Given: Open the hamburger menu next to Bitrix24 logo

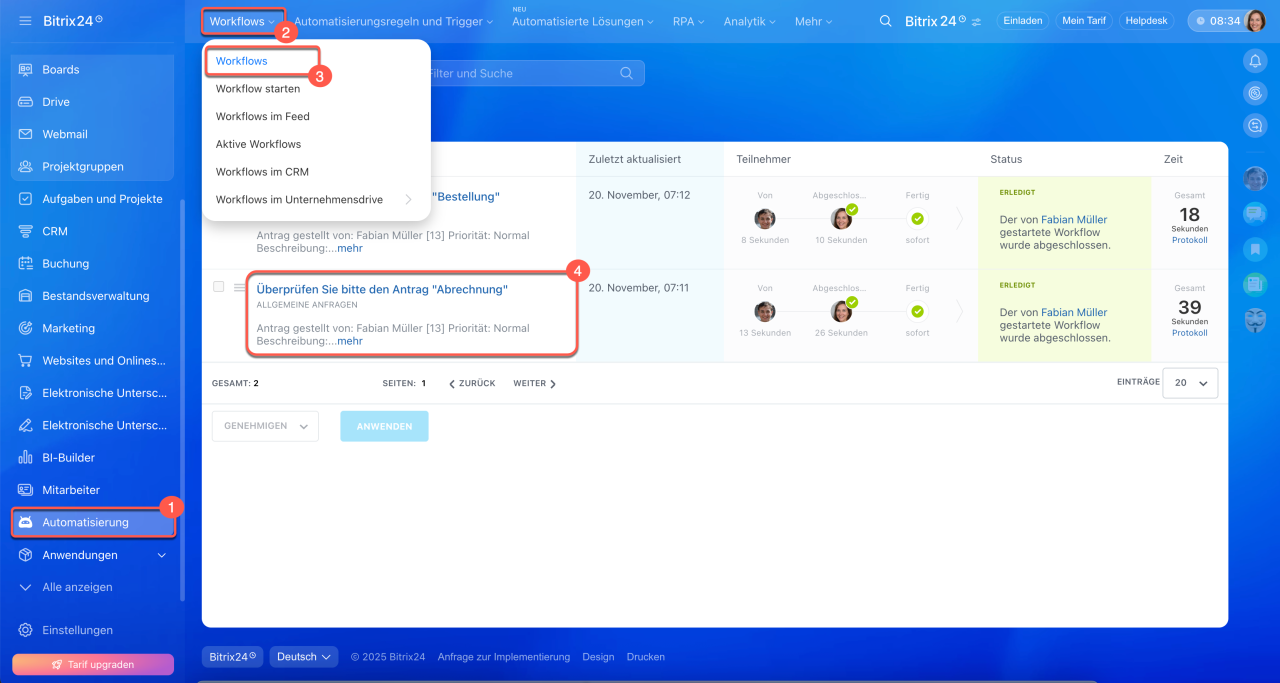Looking at the screenshot, I should 26,21.
